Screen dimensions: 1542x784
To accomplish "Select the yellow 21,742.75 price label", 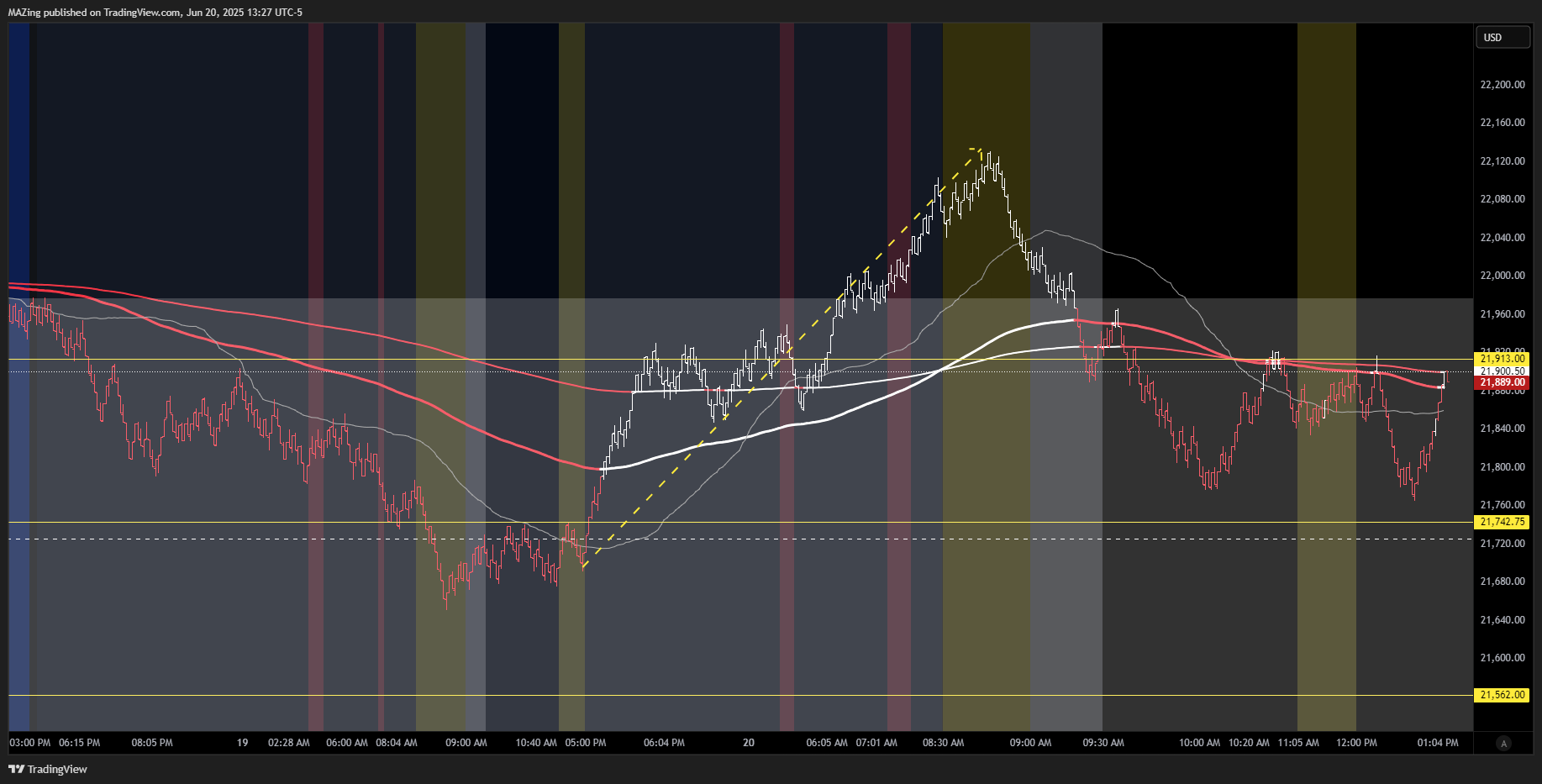I will tap(1502, 522).
